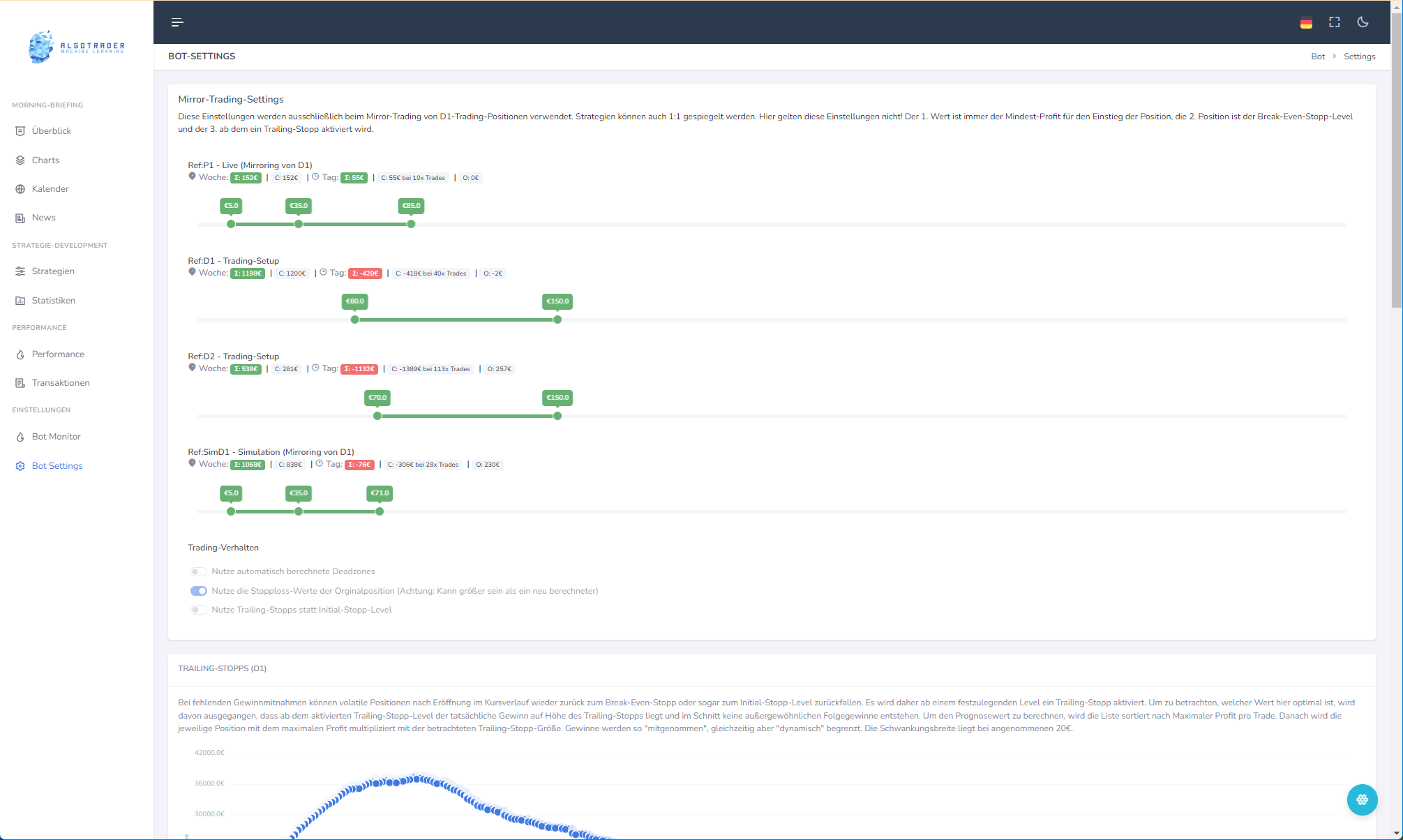Click the Σ: -1132€ day badge of Ref:D2
This screenshot has height=840, width=1403.
(x=359, y=369)
